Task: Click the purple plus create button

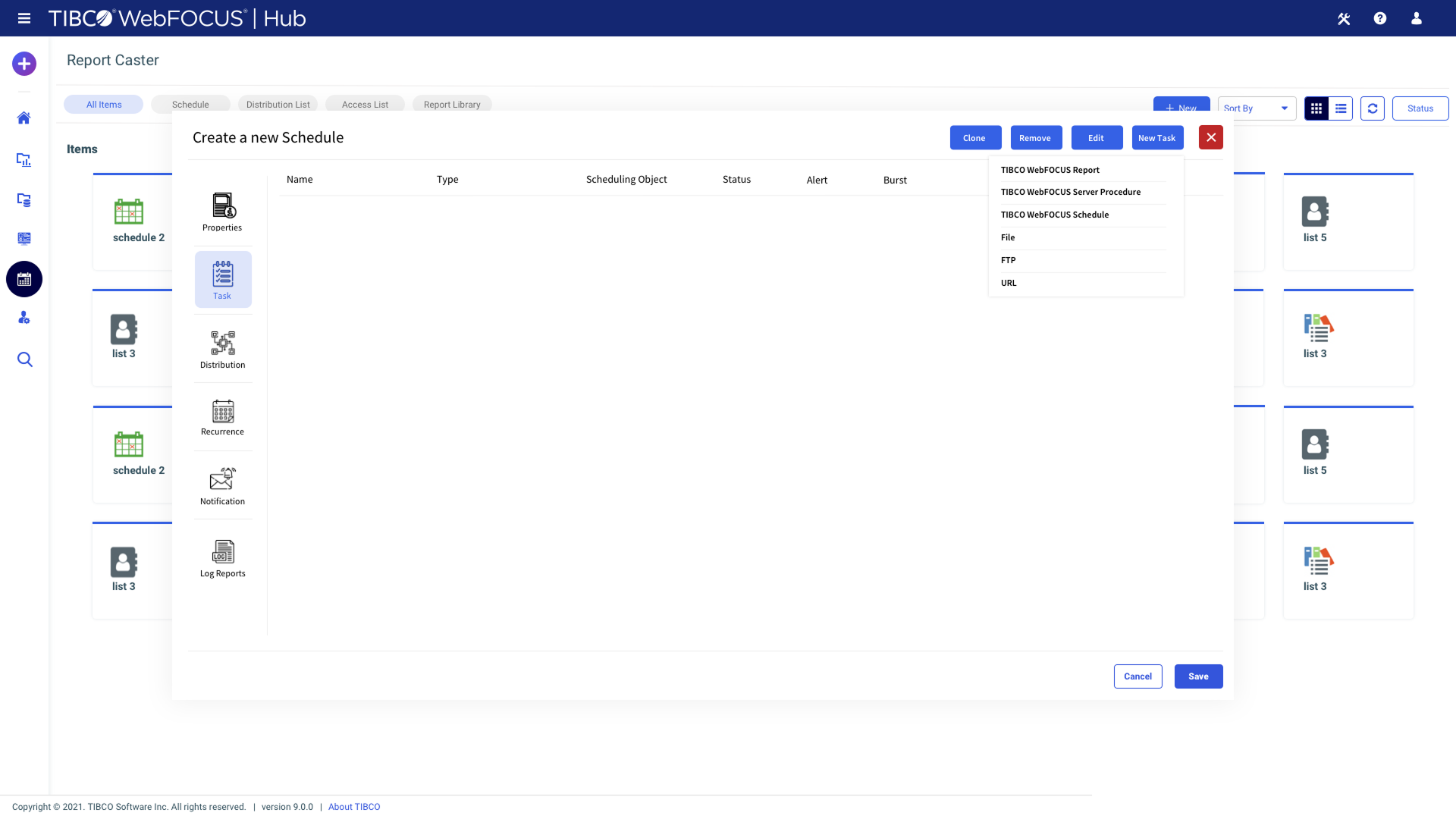Action: (24, 64)
